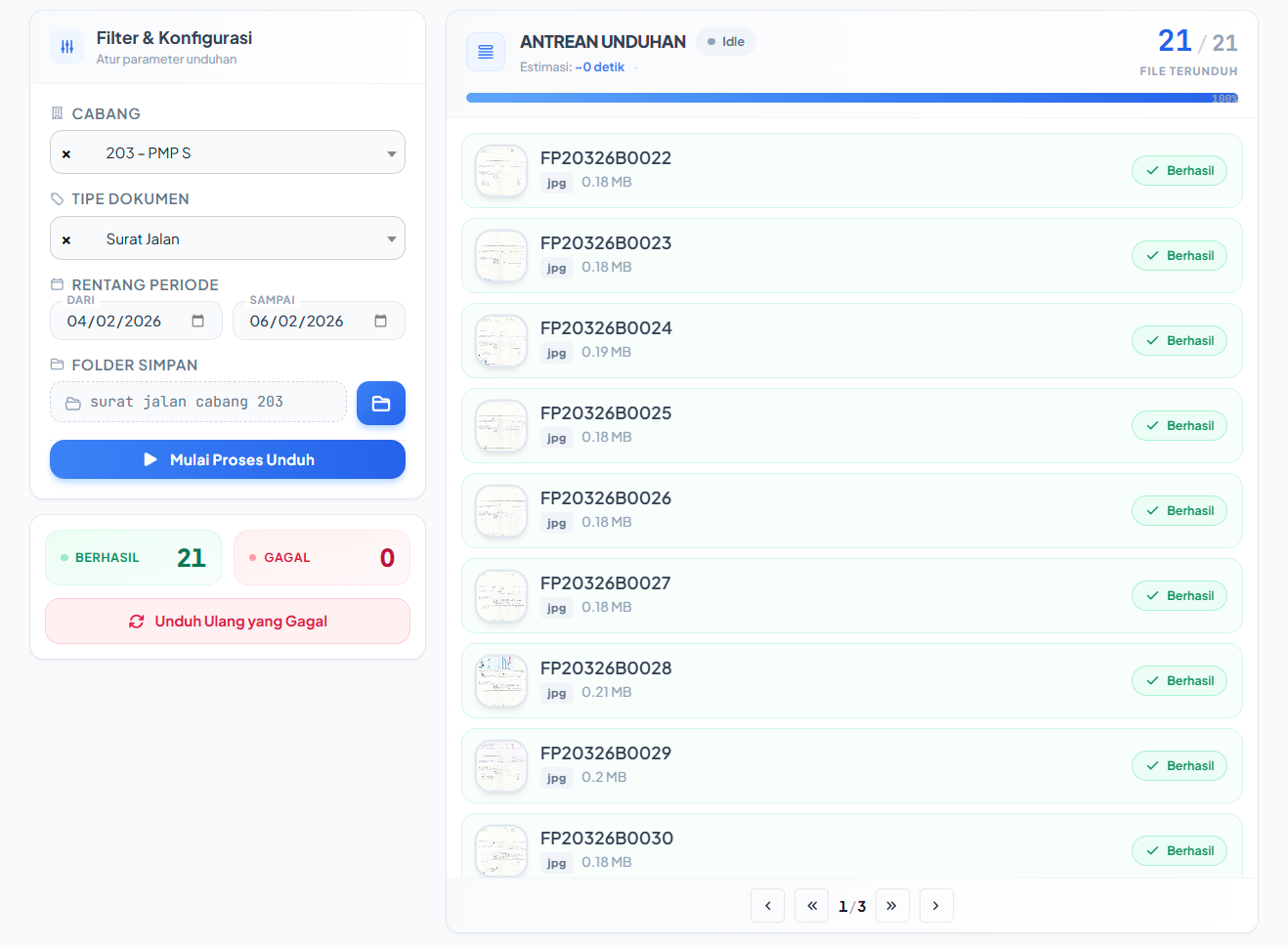This screenshot has height=948, width=1288.
Task: Click the filter sliders icon
Action: [67, 47]
